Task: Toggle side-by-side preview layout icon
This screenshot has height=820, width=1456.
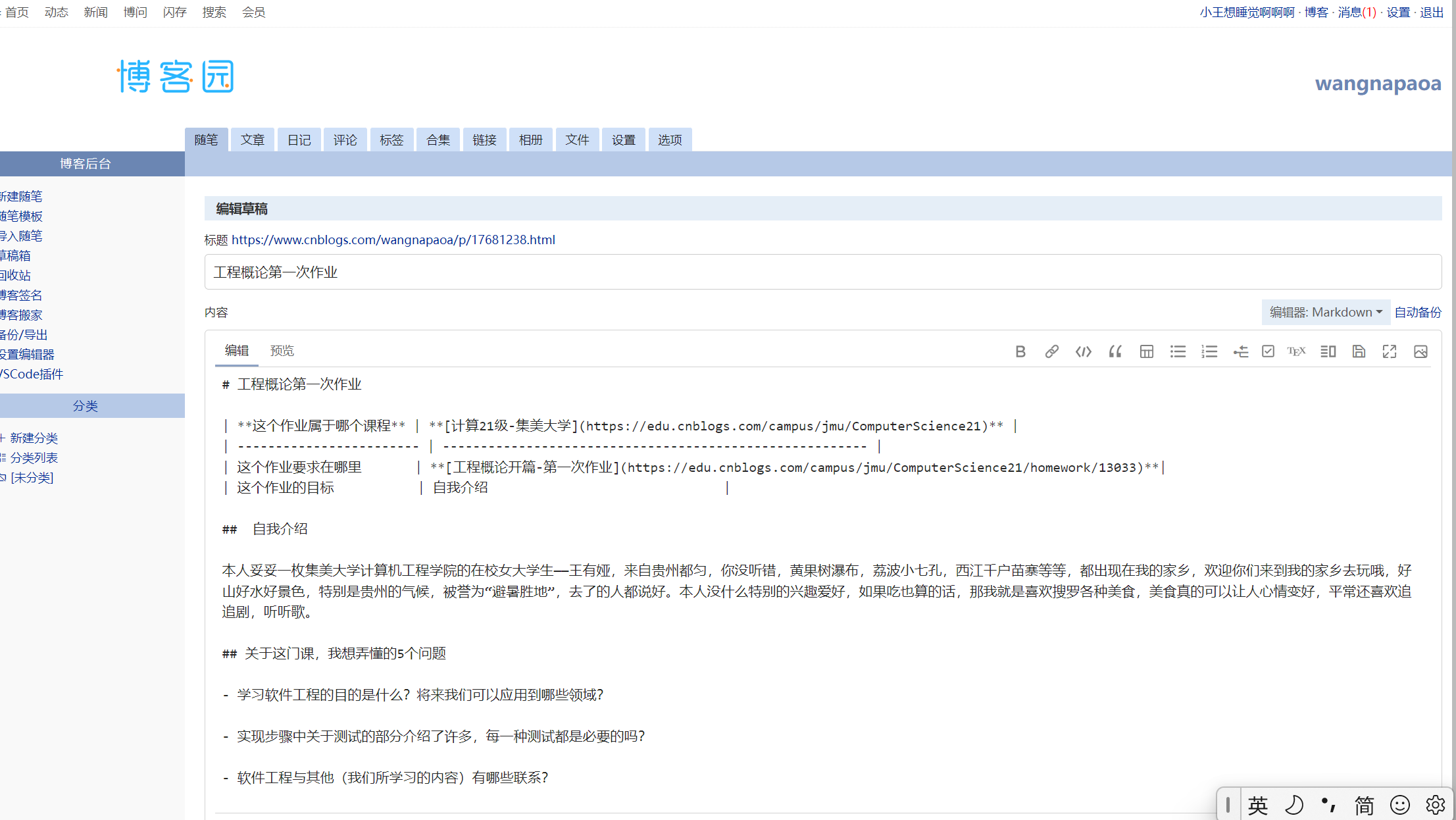Action: point(1328,351)
